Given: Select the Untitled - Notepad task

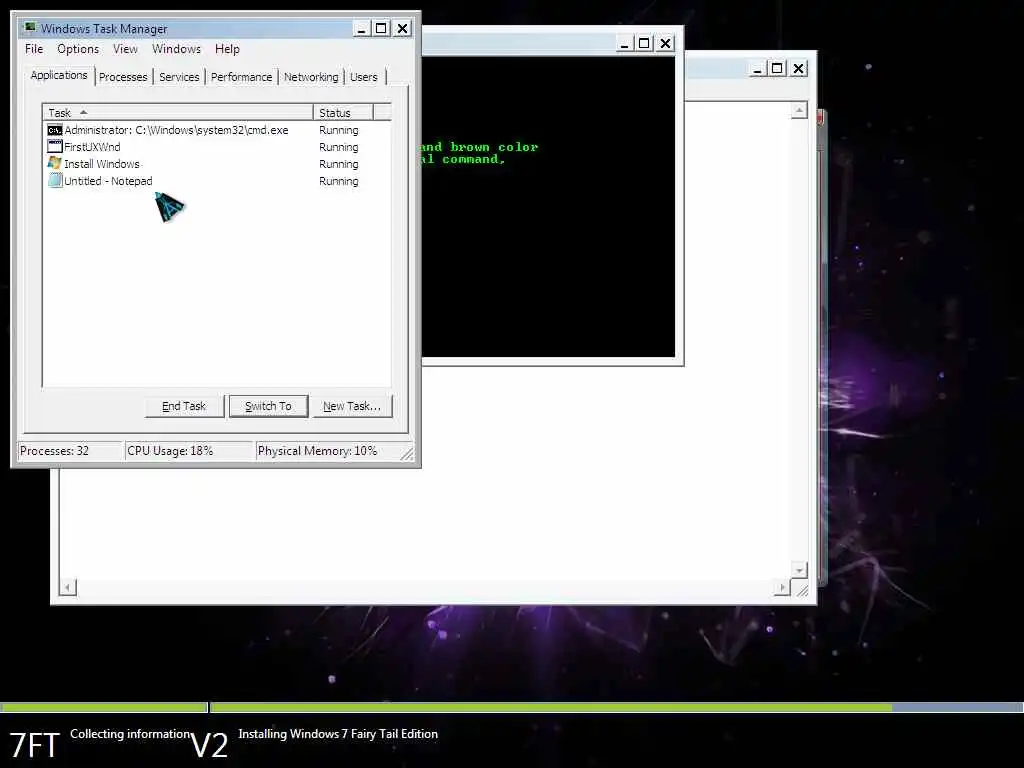Looking at the screenshot, I should click(x=217, y=181).
